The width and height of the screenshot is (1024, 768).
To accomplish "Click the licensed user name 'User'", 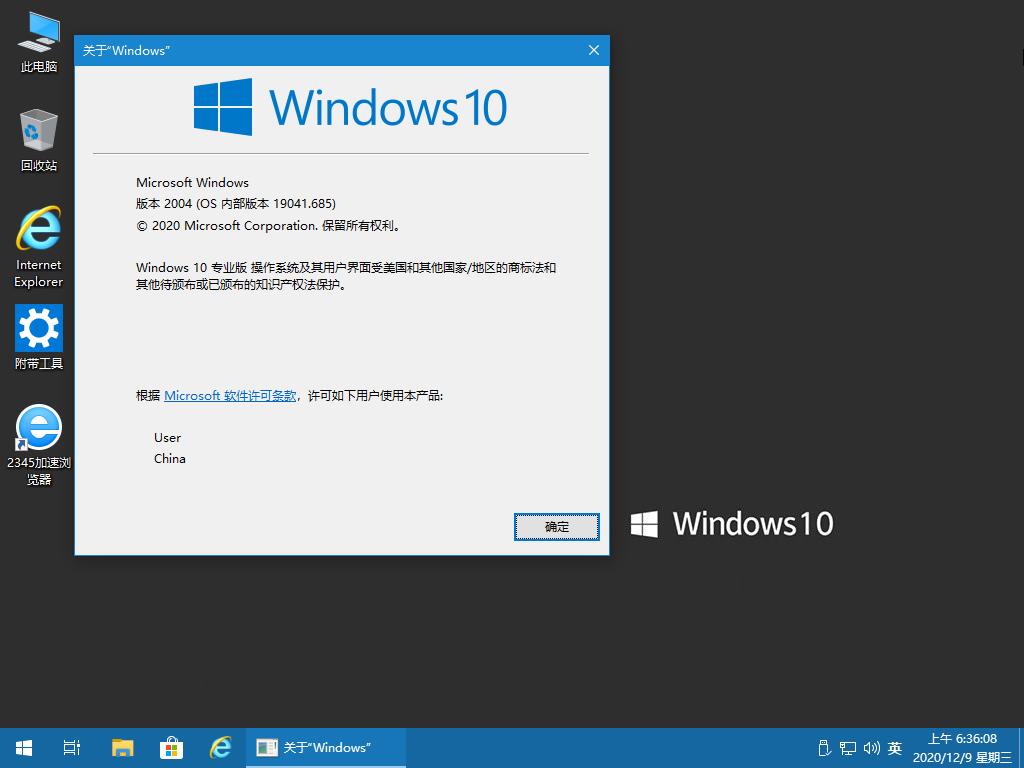I will pos(167,438).
